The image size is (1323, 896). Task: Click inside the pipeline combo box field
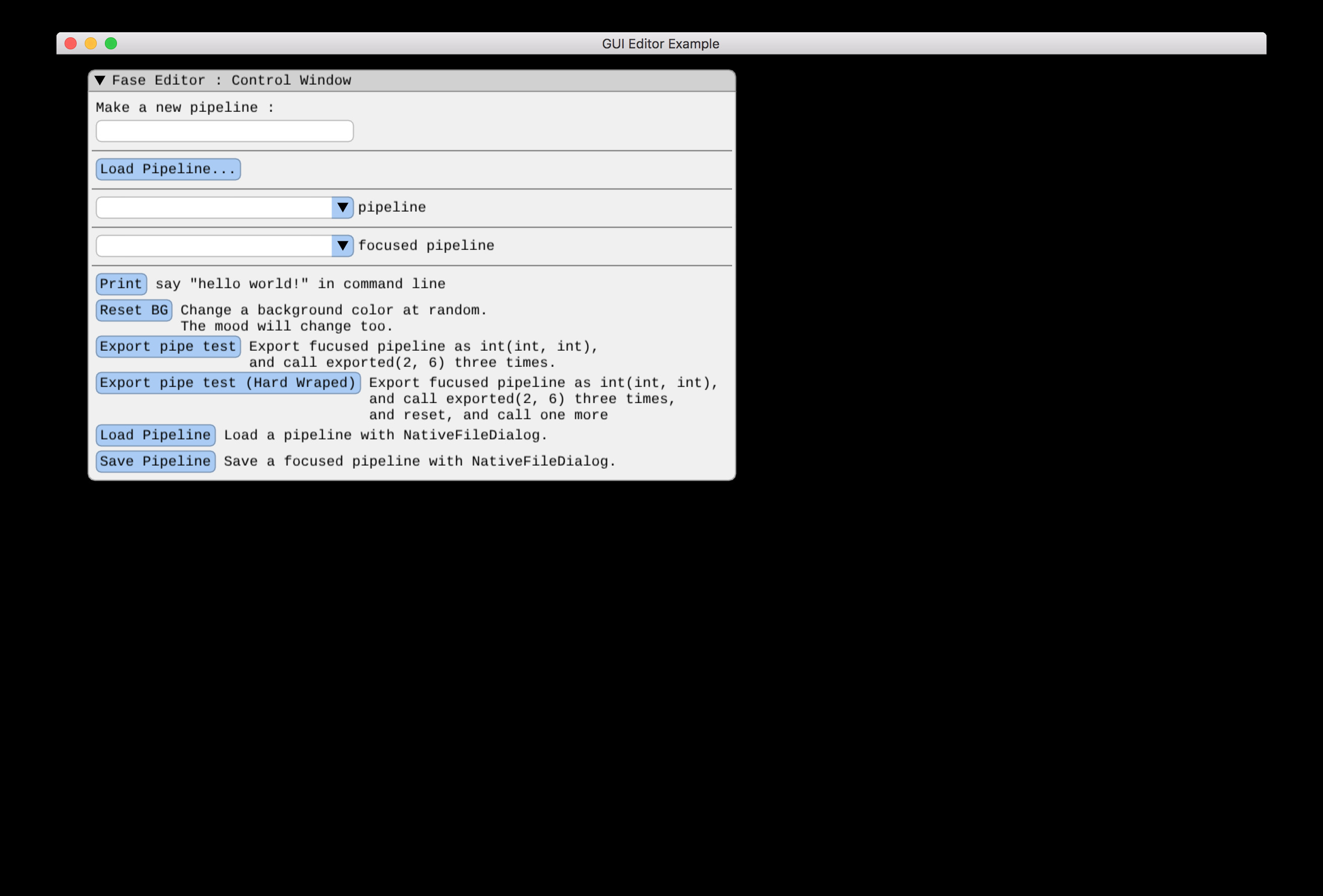(214, 208)
